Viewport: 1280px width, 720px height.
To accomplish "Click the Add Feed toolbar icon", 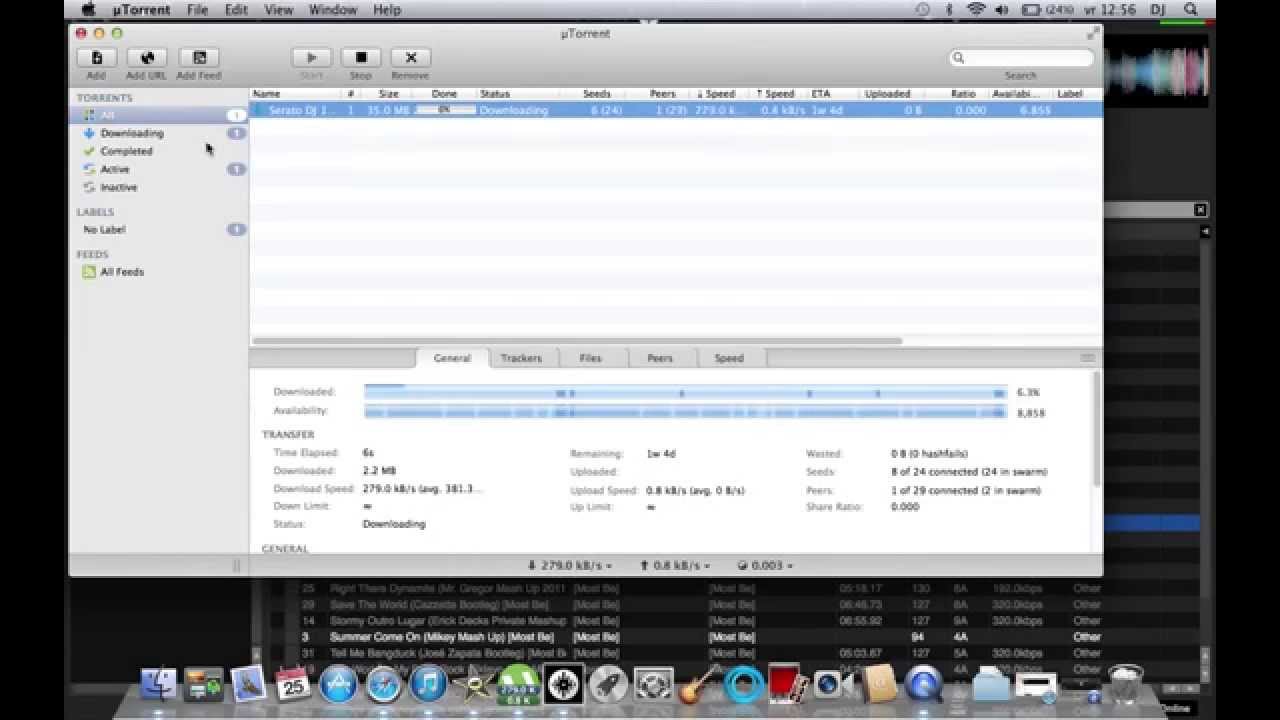I will pyautogui.click(x=199, y=58).
